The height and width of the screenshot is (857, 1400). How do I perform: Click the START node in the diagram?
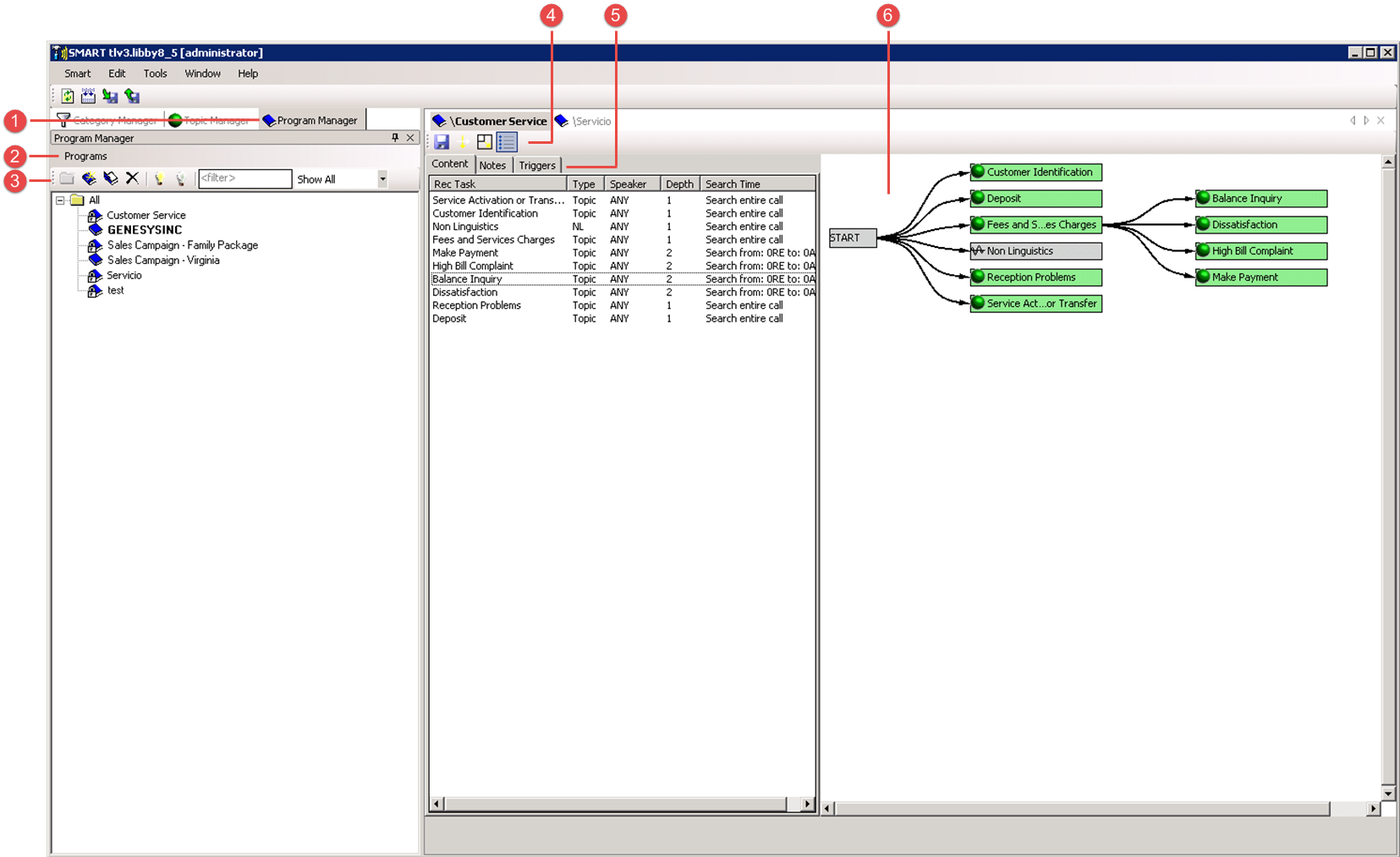click(x=852, y=238)
